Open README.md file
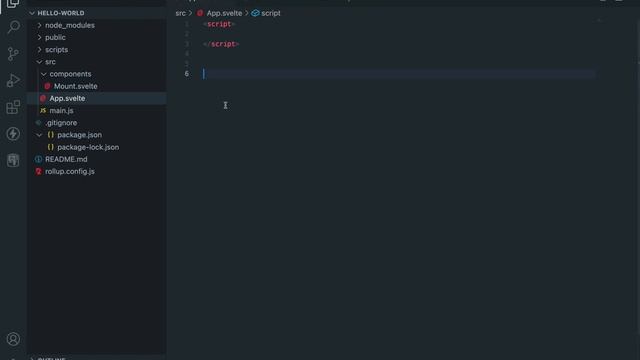Viewport: 640px width, 360px height. [x=66, y=159]
